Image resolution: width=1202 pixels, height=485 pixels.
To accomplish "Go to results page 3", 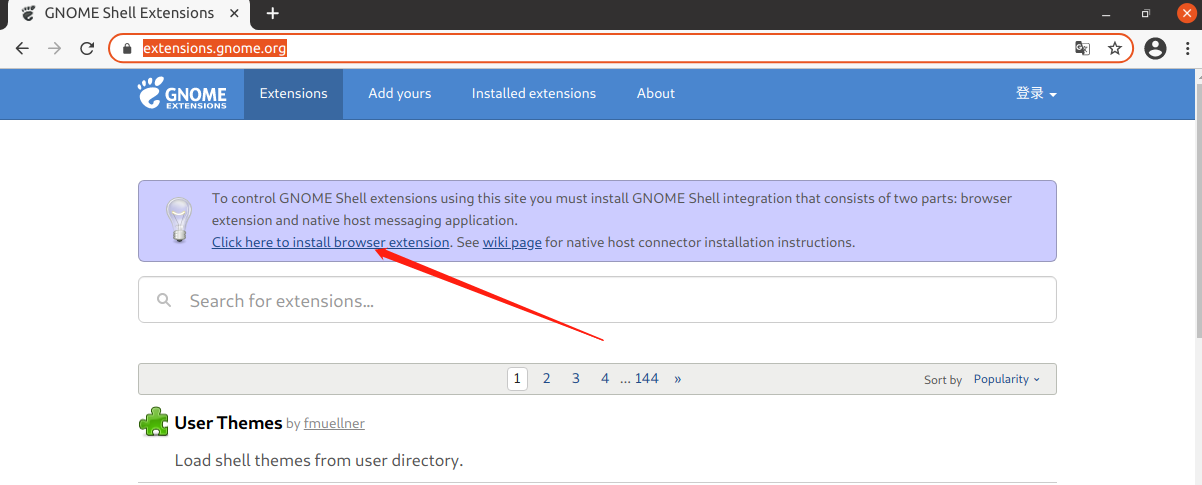I will [x=576, y=378].
